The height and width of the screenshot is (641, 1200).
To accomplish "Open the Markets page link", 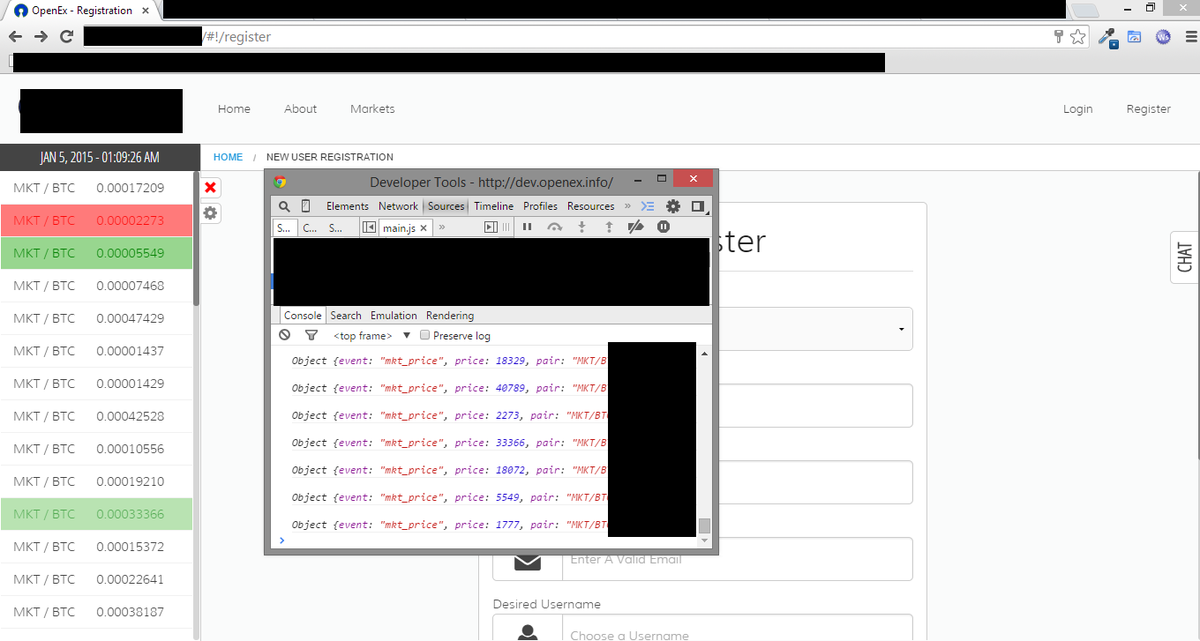I will pos(372,109).
